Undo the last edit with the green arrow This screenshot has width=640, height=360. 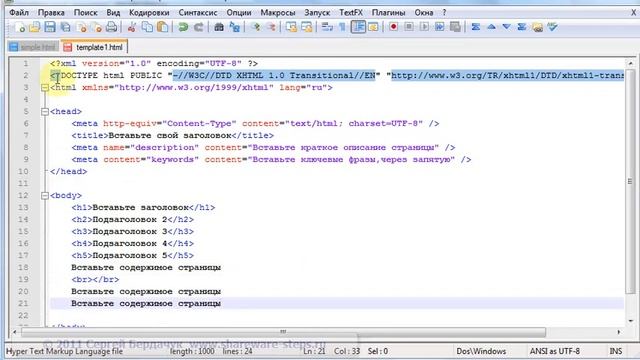(183, 27)
